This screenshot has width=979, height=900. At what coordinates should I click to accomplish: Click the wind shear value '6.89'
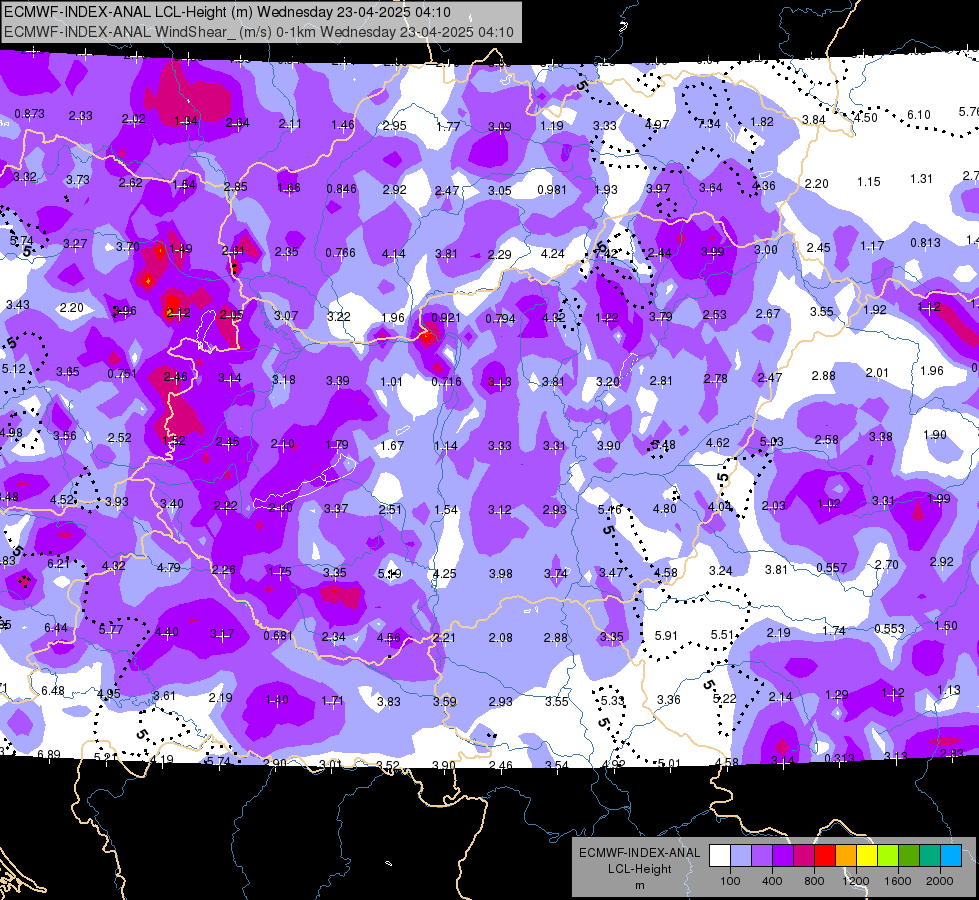49,754
